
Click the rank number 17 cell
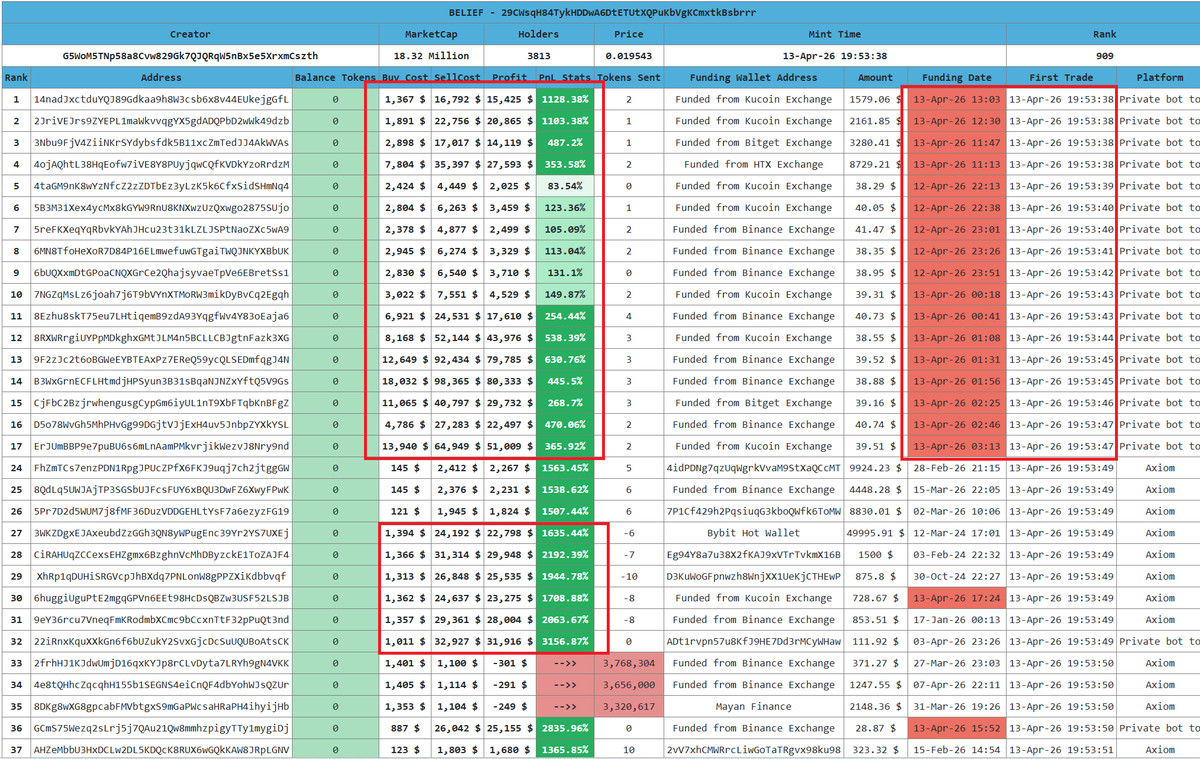pyautogui.click(x=16, y=446)
